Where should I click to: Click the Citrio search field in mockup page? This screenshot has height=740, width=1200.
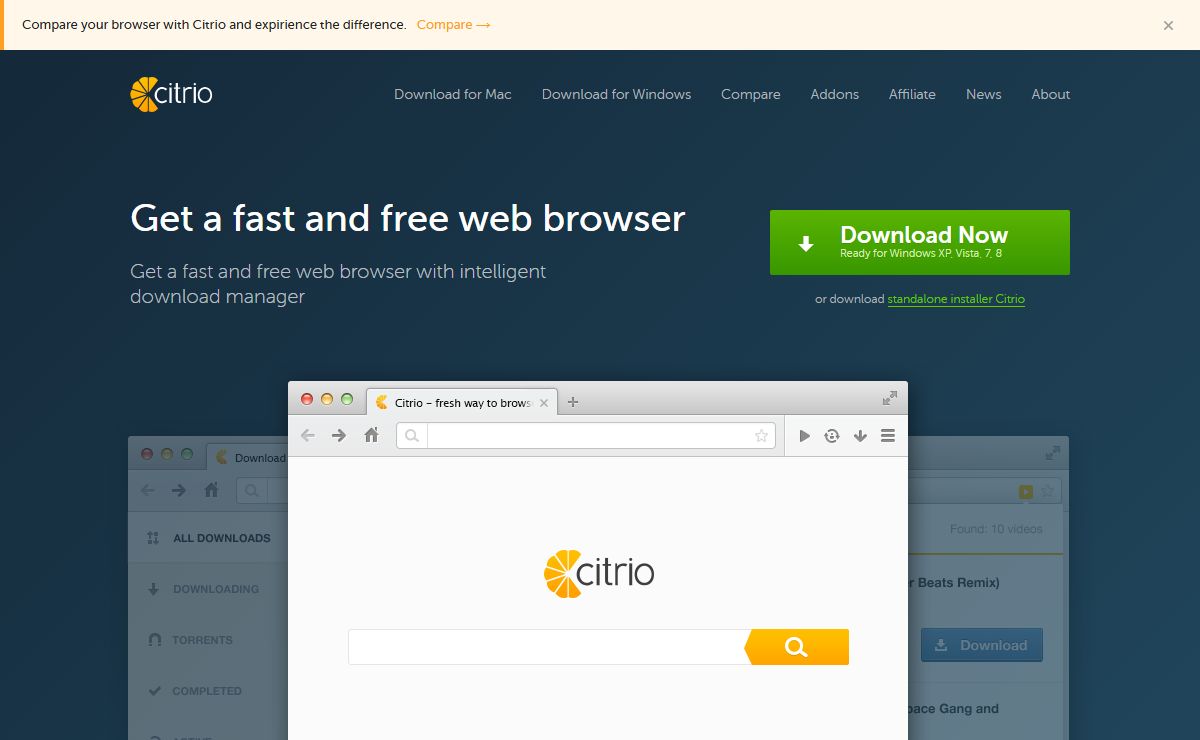tap(547, 647)
